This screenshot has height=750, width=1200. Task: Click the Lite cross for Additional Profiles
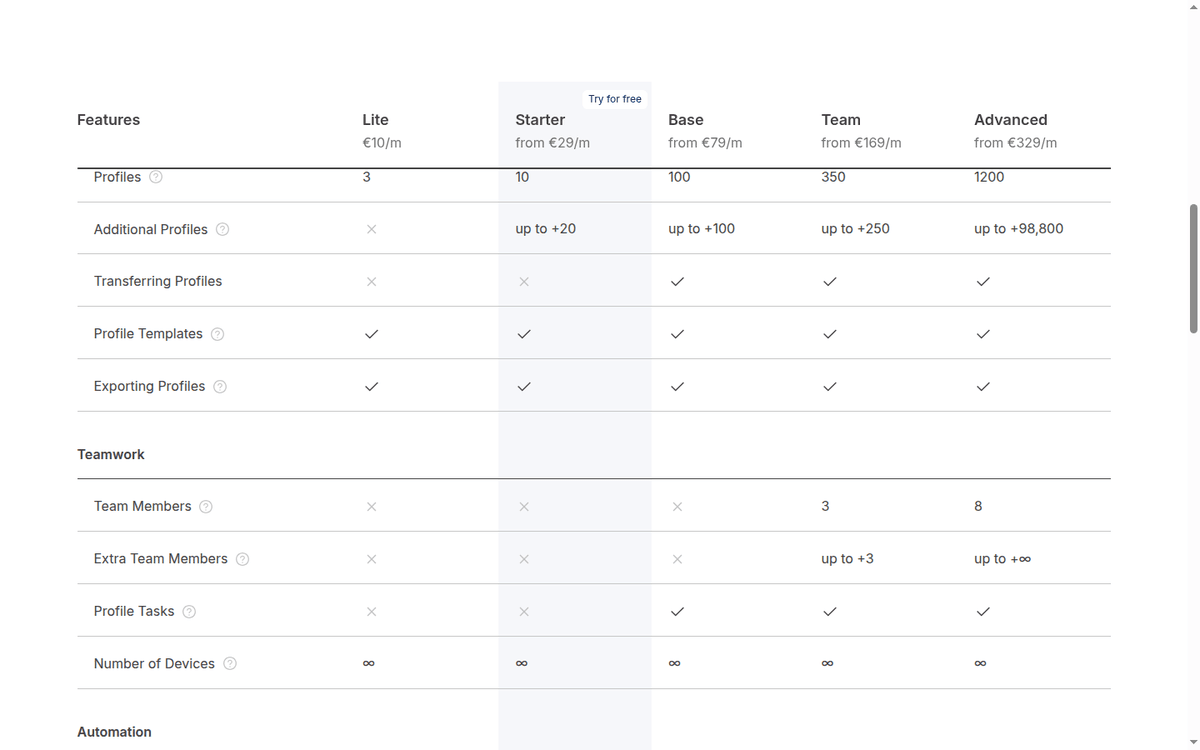coord(371,229)
